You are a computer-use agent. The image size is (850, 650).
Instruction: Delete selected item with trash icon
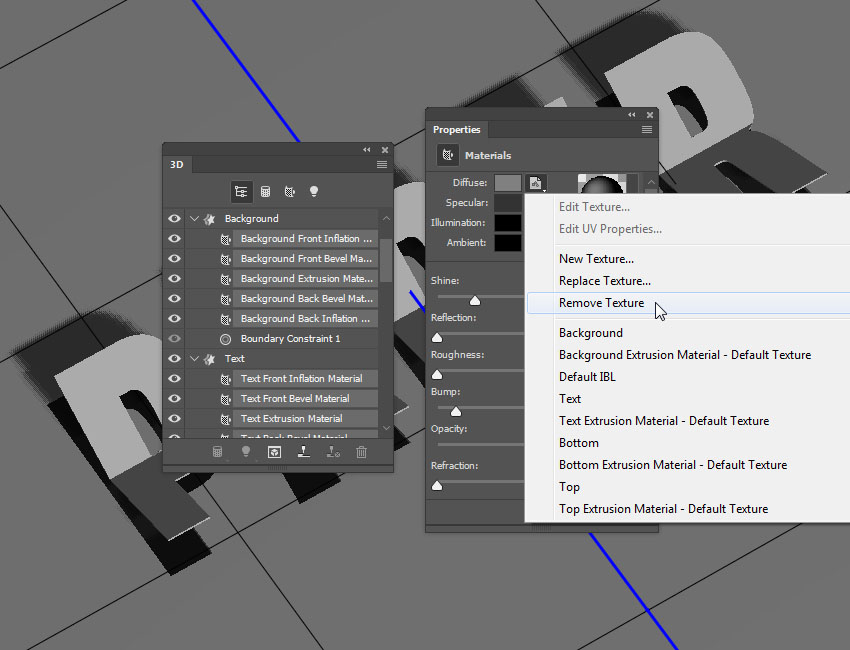362,452
